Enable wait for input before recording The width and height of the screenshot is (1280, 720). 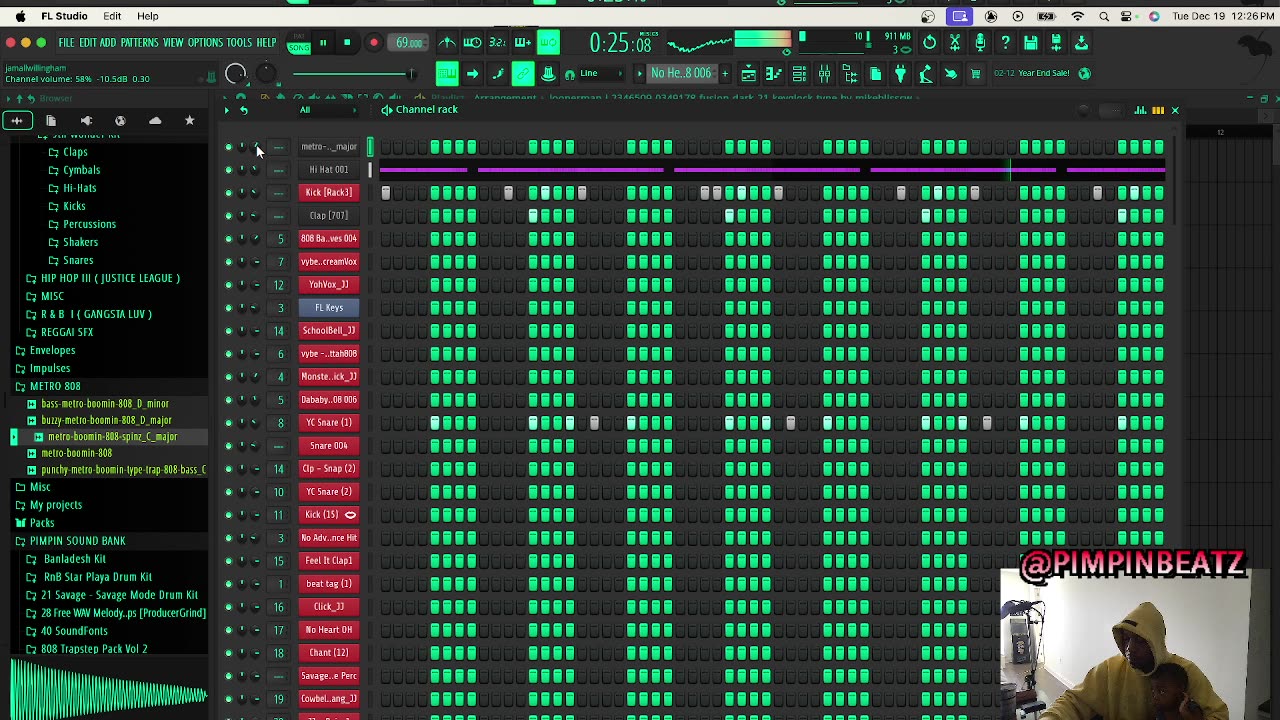tap(472, 42)
